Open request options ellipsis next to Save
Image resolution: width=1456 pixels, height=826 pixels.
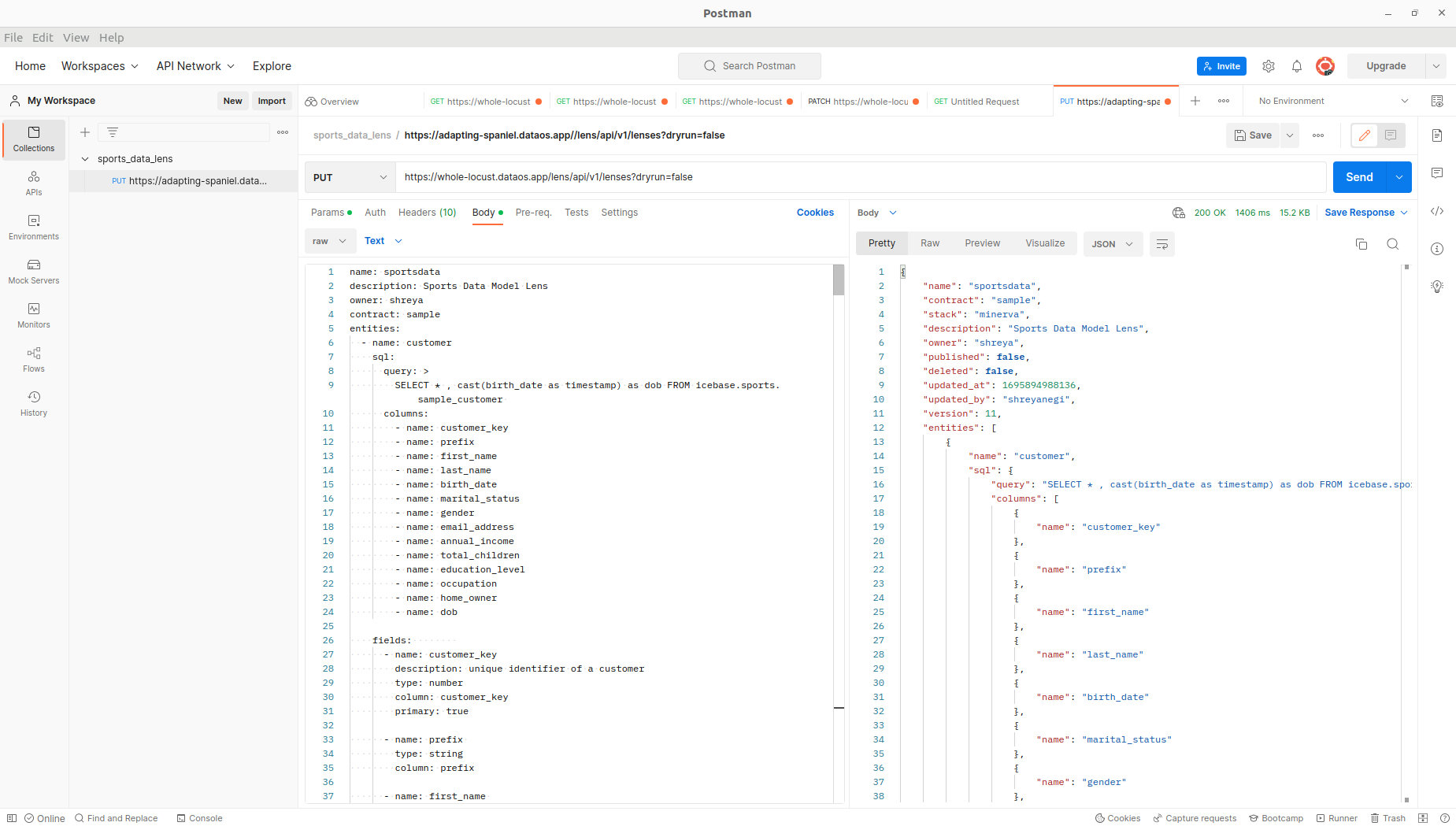pyautogui.click(x=1318, y=135)
